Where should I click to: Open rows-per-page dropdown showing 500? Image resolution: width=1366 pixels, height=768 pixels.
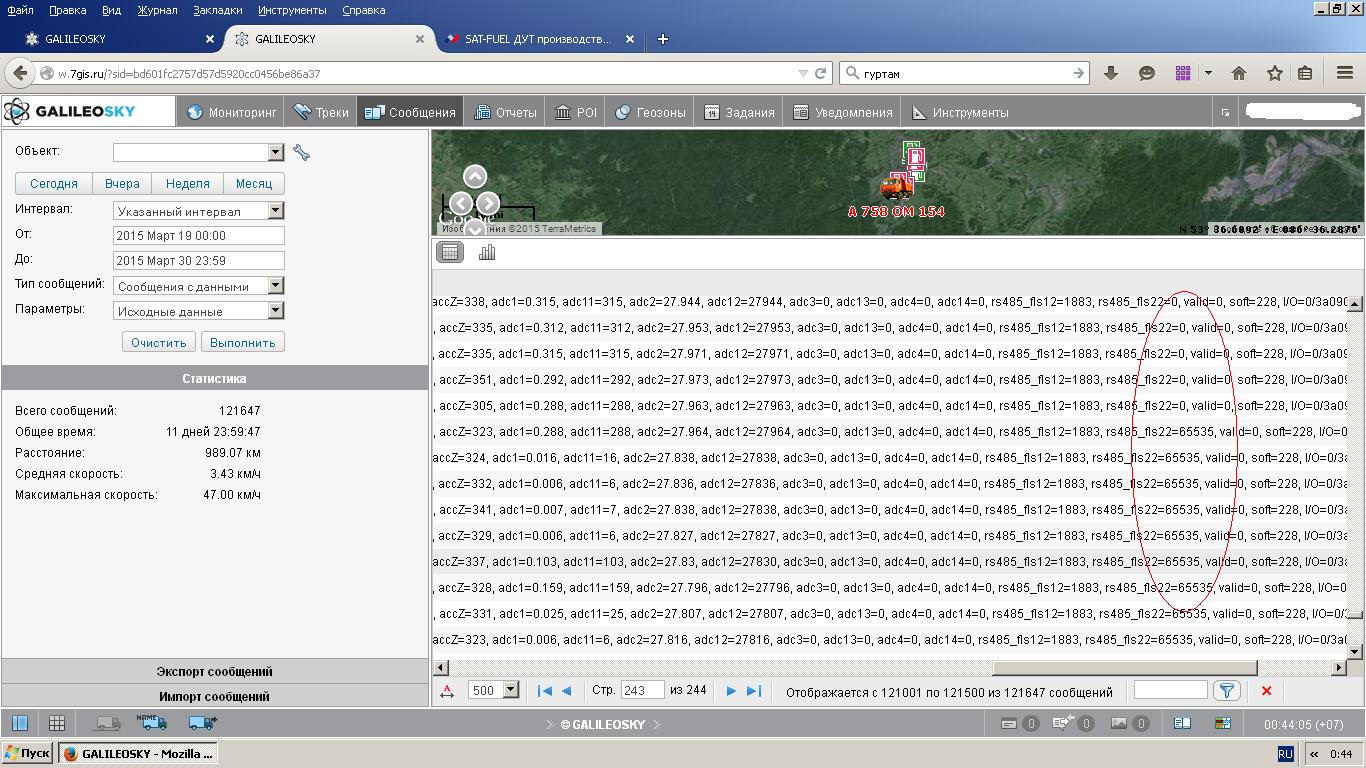(x=510, y=690)
